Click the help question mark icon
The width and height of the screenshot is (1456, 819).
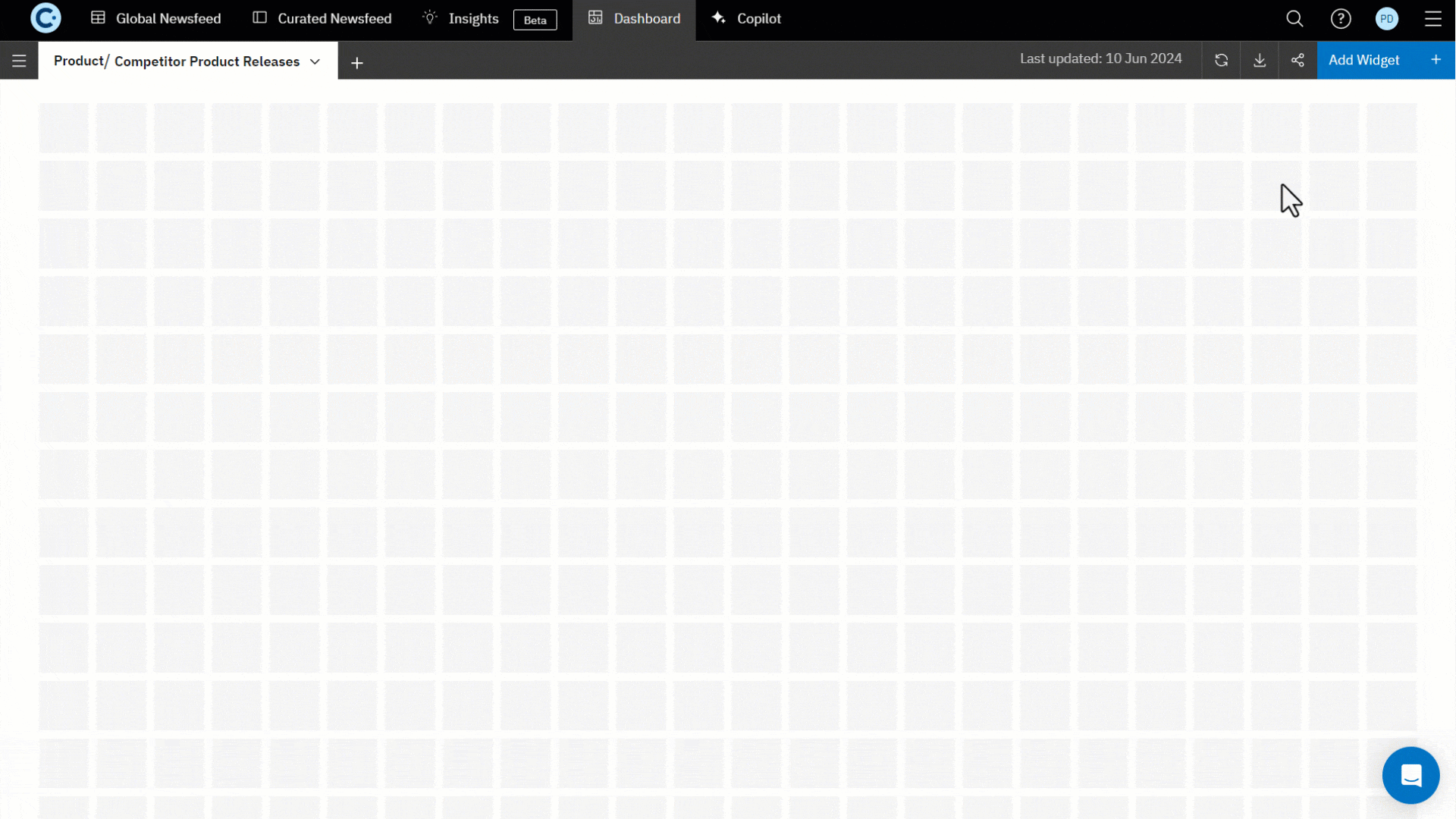click(1341, 19)
